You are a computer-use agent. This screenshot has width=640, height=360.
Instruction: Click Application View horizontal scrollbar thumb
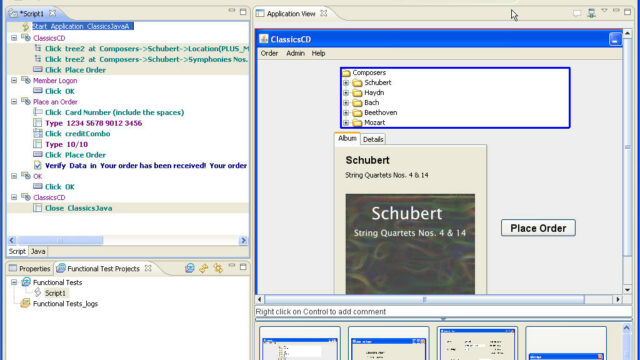click(424, 300)
